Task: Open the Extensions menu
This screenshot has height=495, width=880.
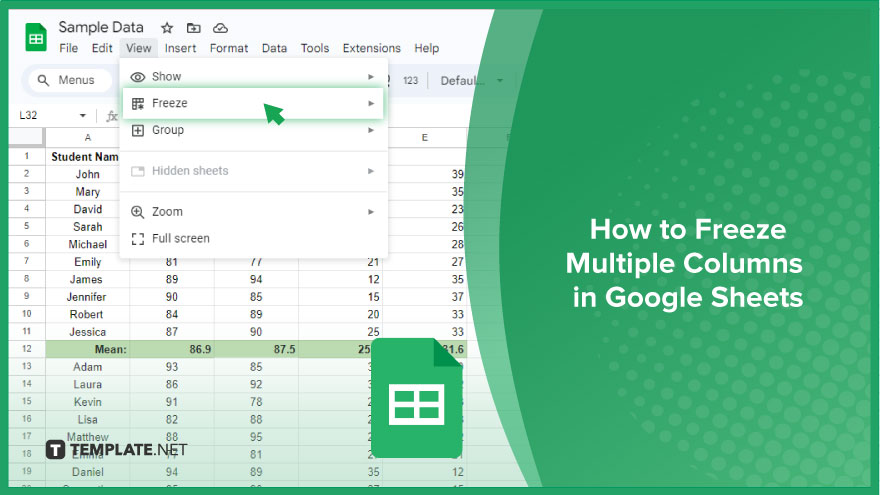Action: (x=372, y=48)
